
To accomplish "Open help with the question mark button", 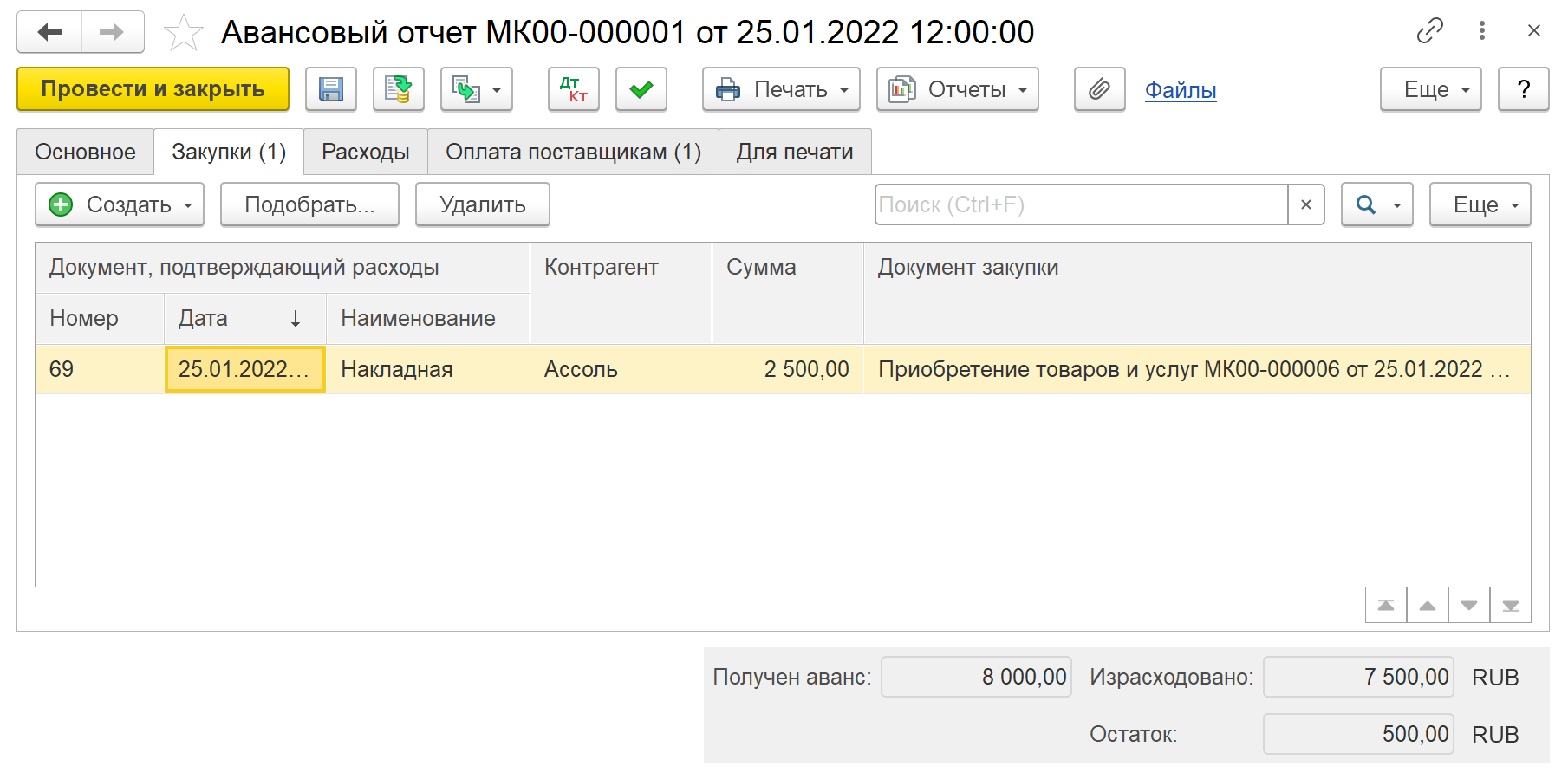I will pyautogui.click(x=1524, y=89).
